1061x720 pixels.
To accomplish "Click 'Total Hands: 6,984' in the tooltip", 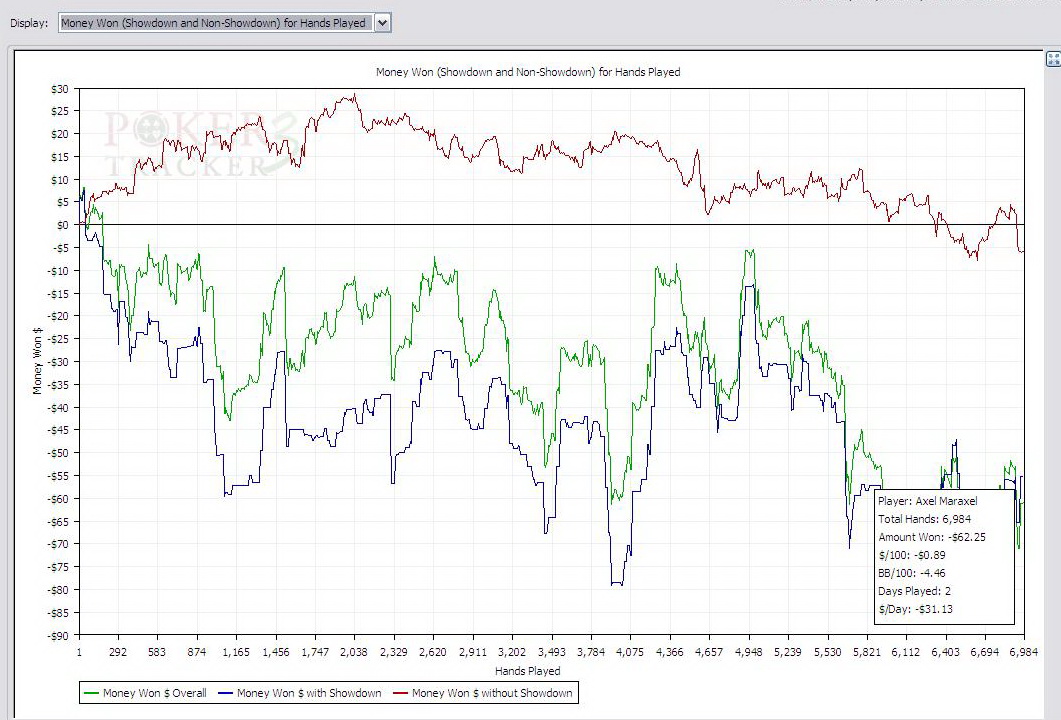I will 924,519.
